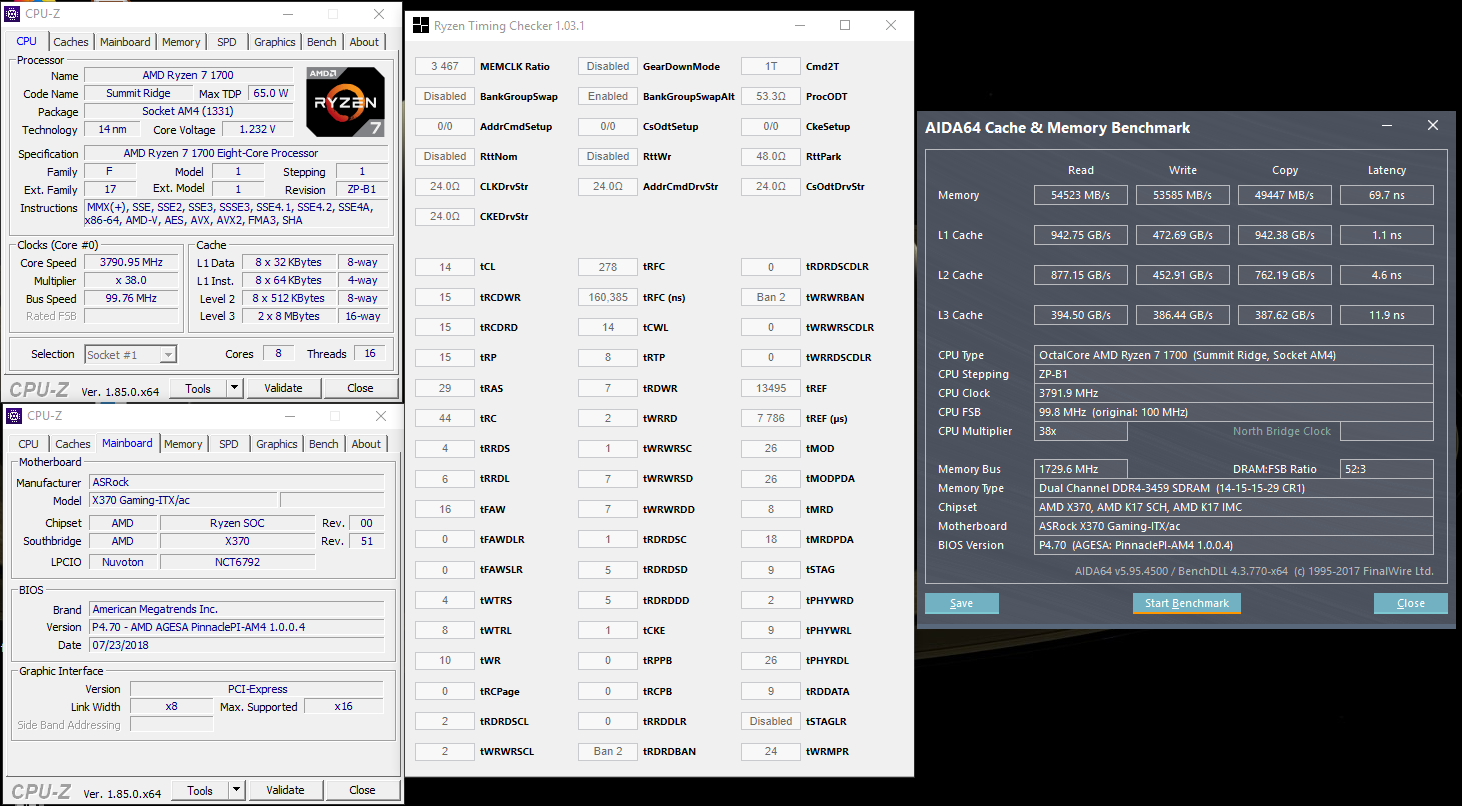Click Close button in top CPU-Z window
The height and width of the screenshot is (806, 1462).
click(360, 388)
